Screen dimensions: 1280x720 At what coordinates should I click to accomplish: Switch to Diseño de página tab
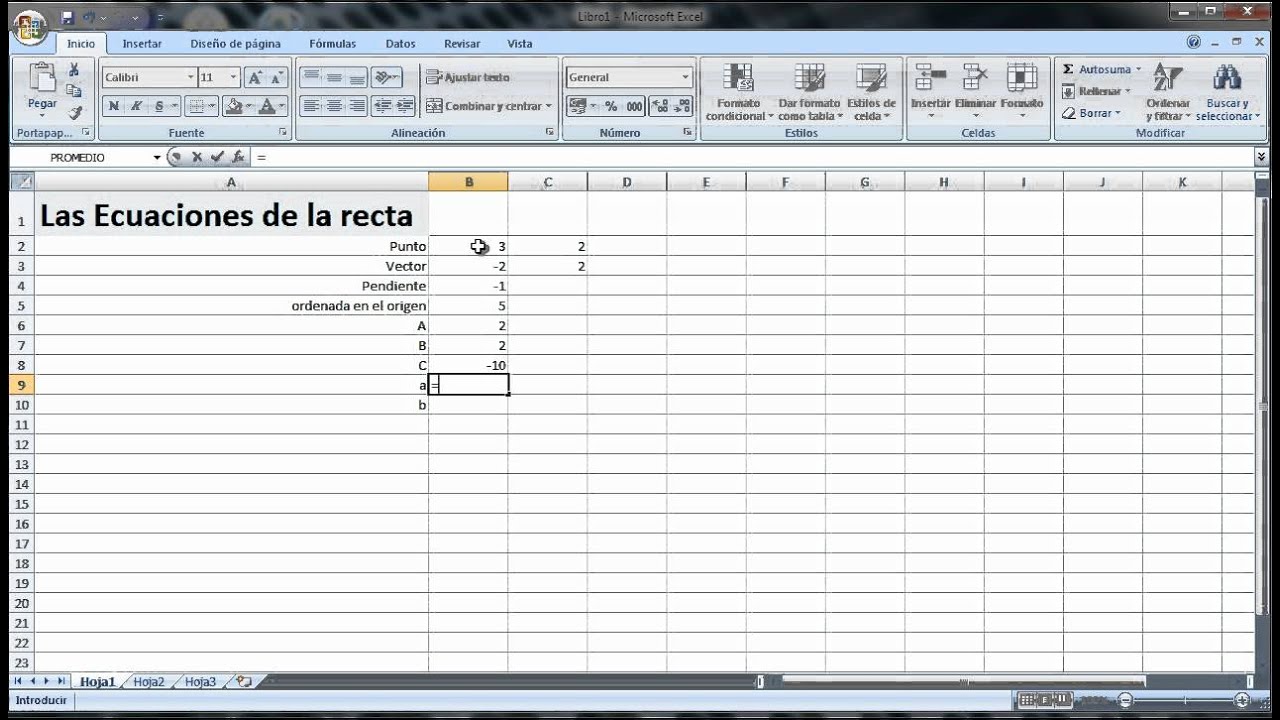pos(235,43)
